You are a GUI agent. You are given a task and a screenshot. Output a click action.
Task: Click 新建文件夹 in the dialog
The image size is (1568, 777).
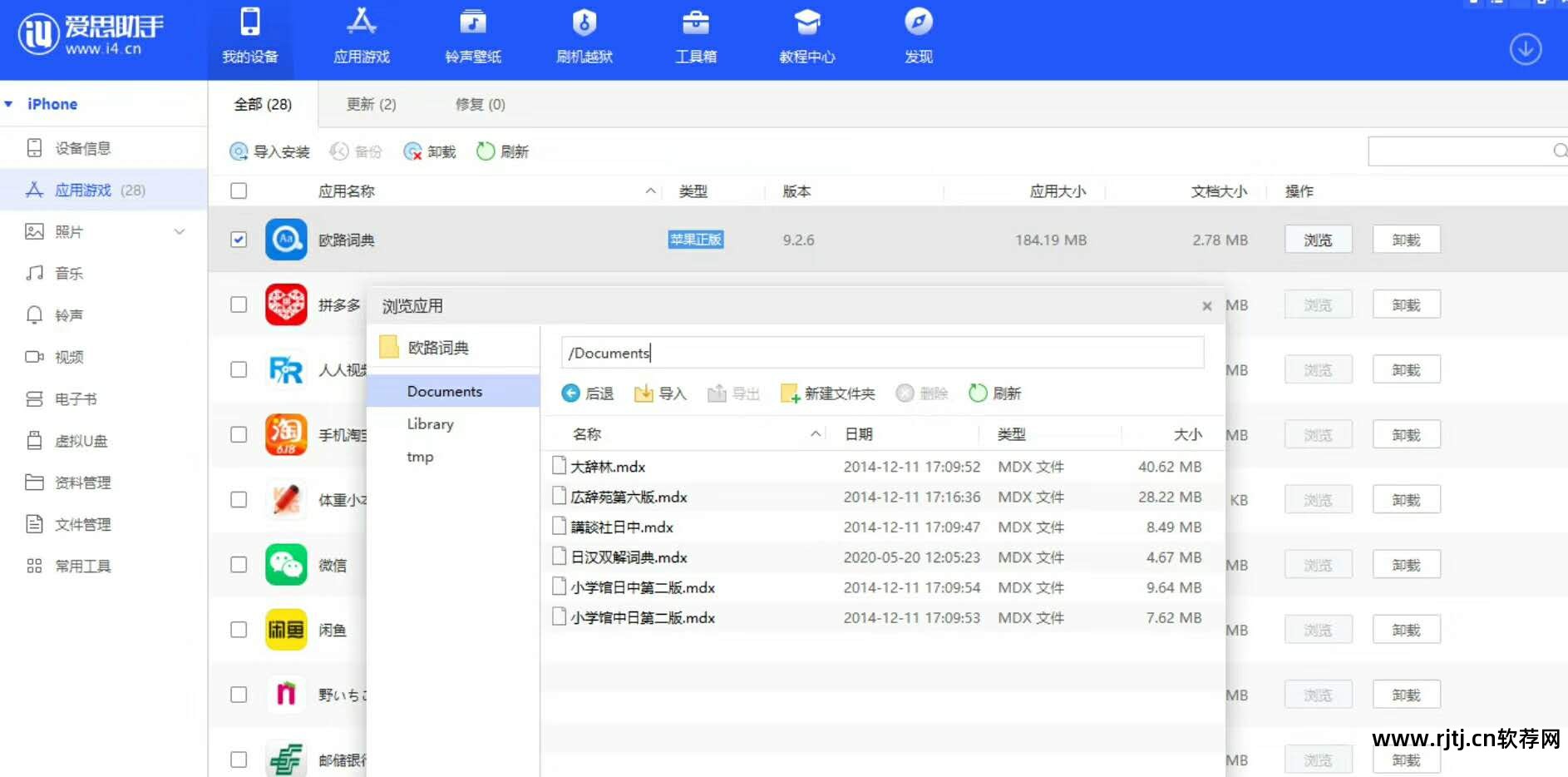(827, 393)
